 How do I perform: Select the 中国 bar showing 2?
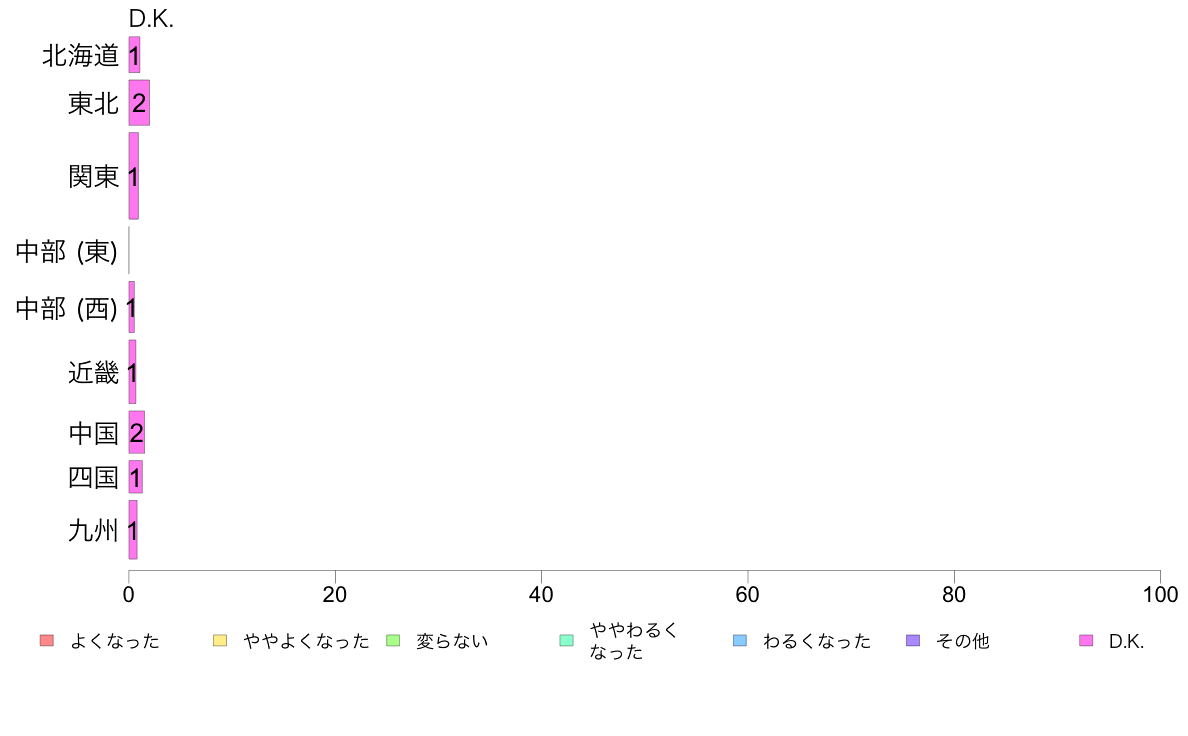136,432
